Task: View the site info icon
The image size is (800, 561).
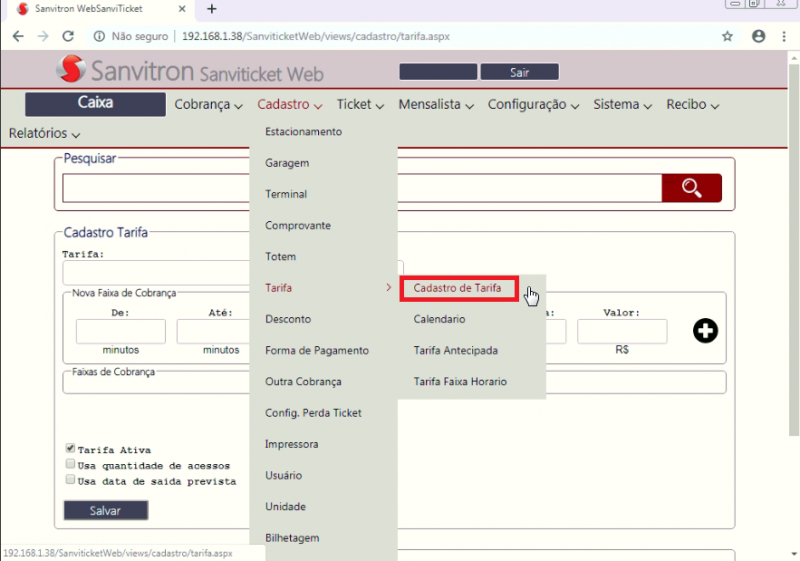Action: 99,36
